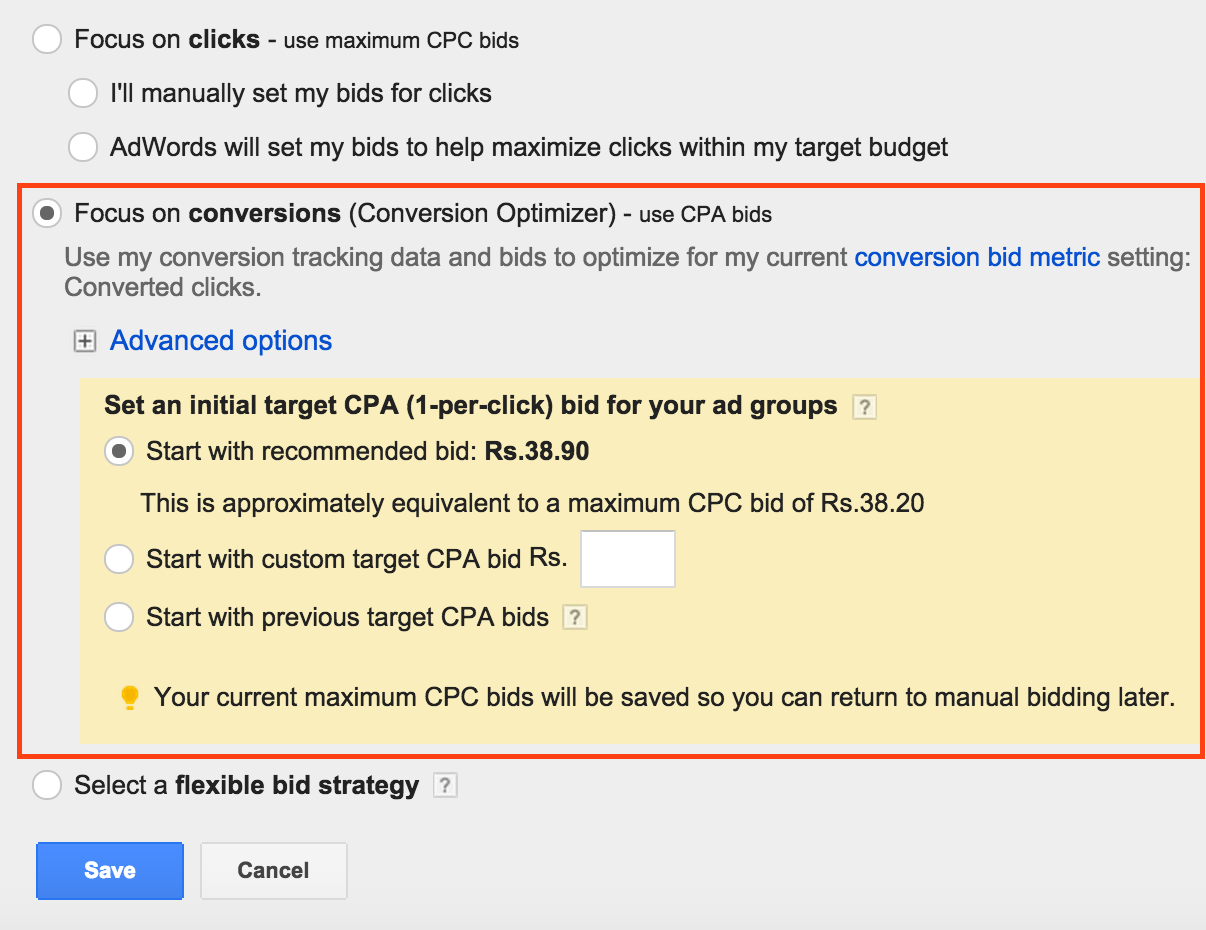This screenshot has height=930, width=1206.
Task: Click the help icon next to the target CPA heading
Action: 864,406
